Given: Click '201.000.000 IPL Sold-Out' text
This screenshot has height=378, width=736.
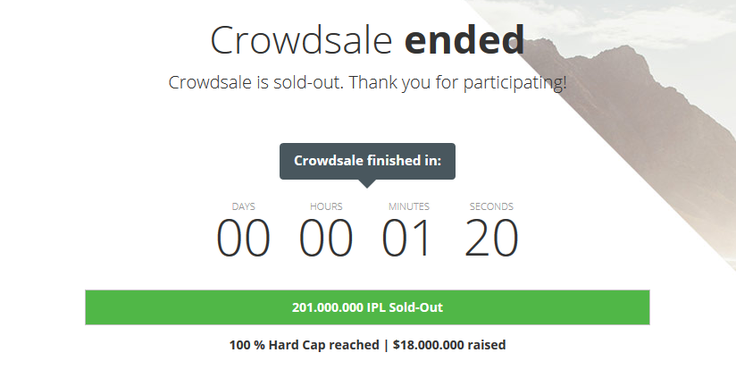Looking at the screenshot, I should point(368,308).
